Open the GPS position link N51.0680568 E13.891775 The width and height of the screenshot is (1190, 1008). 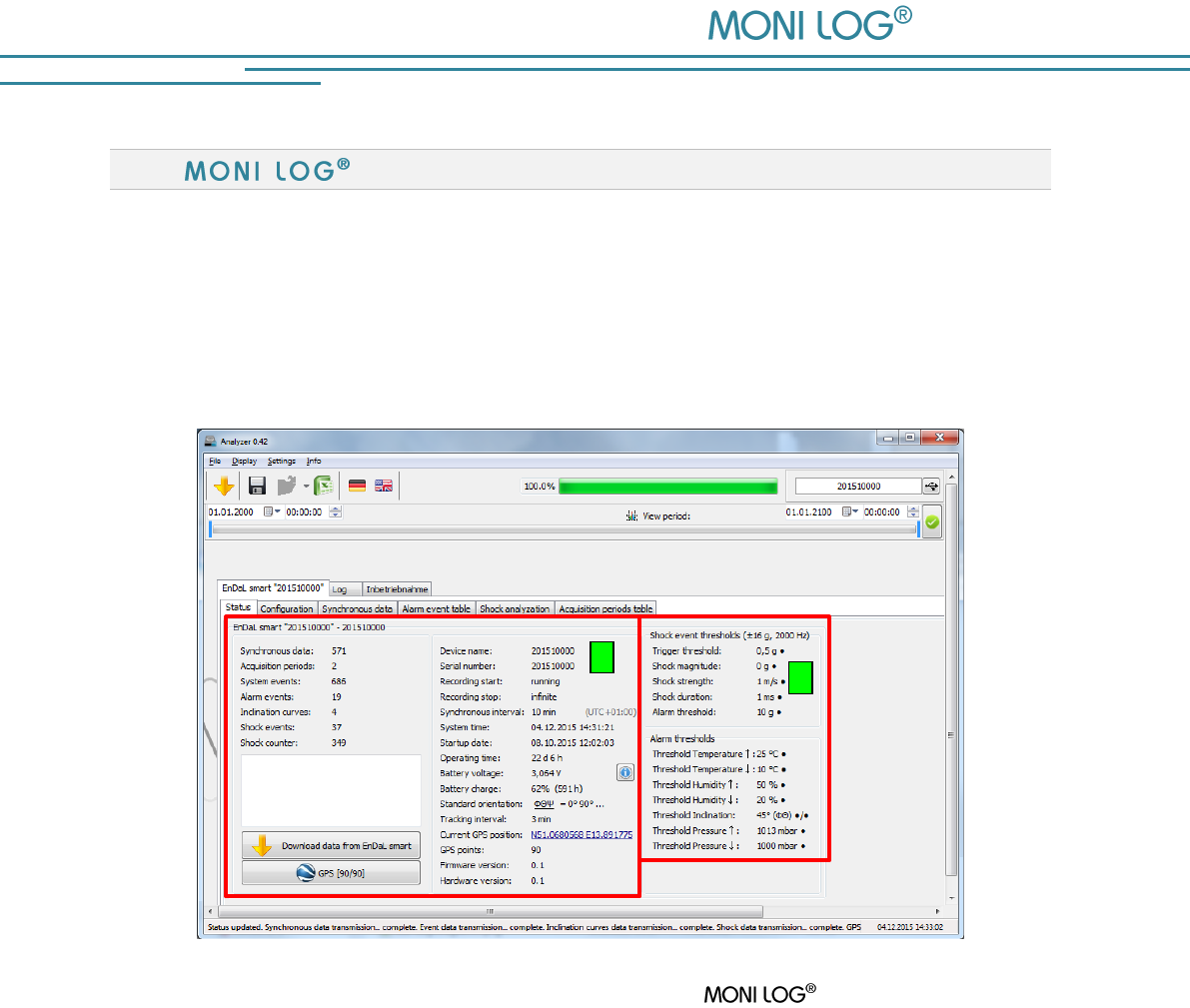pyautogui.click(x=582, y=835)
